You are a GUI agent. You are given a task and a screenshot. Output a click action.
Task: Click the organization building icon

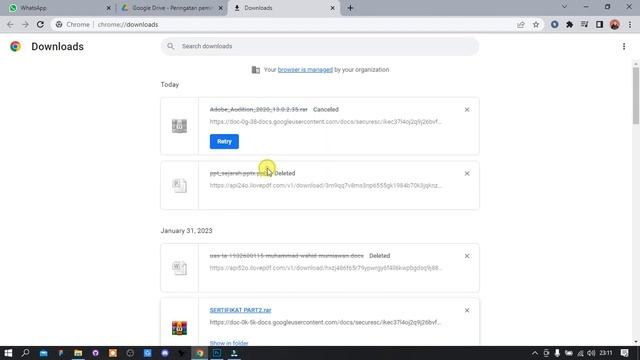point(256,70)
